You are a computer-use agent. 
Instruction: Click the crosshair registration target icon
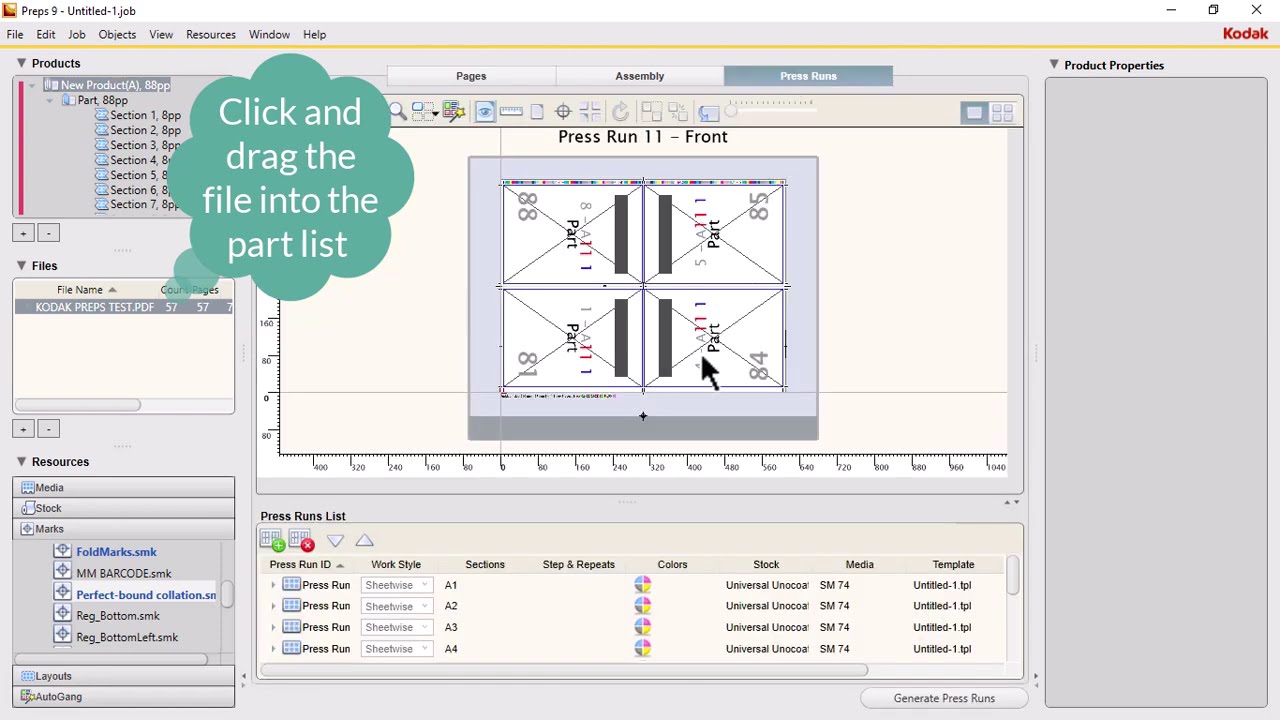[x=563, y=112]
